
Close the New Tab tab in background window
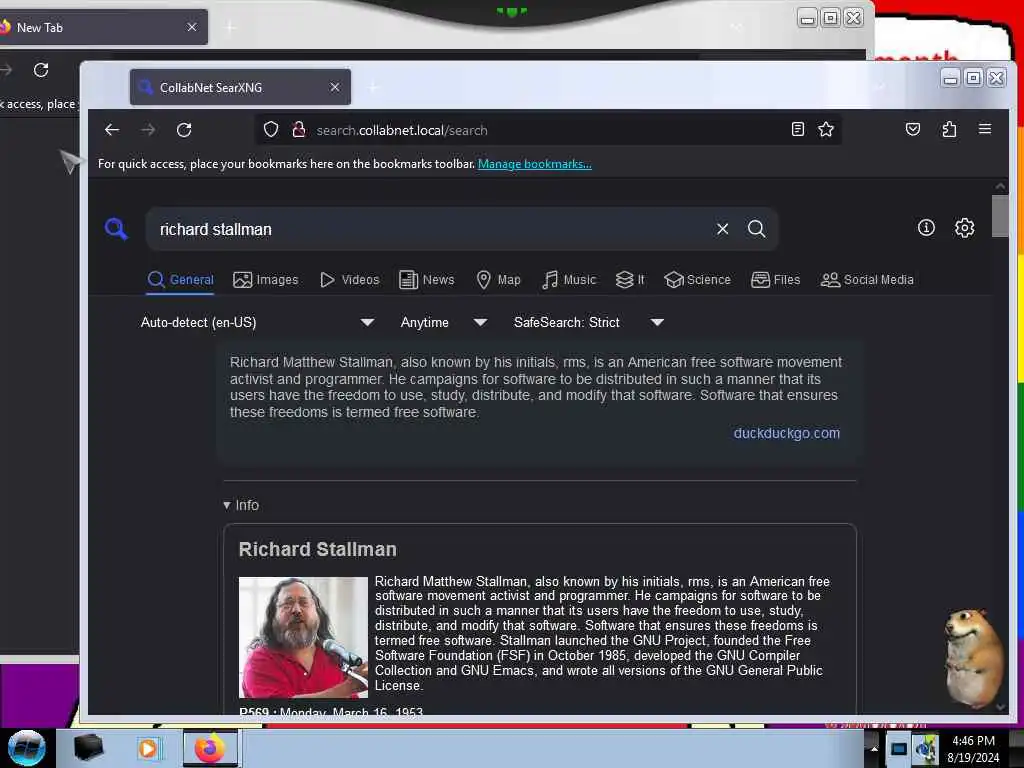pos(191,27)
